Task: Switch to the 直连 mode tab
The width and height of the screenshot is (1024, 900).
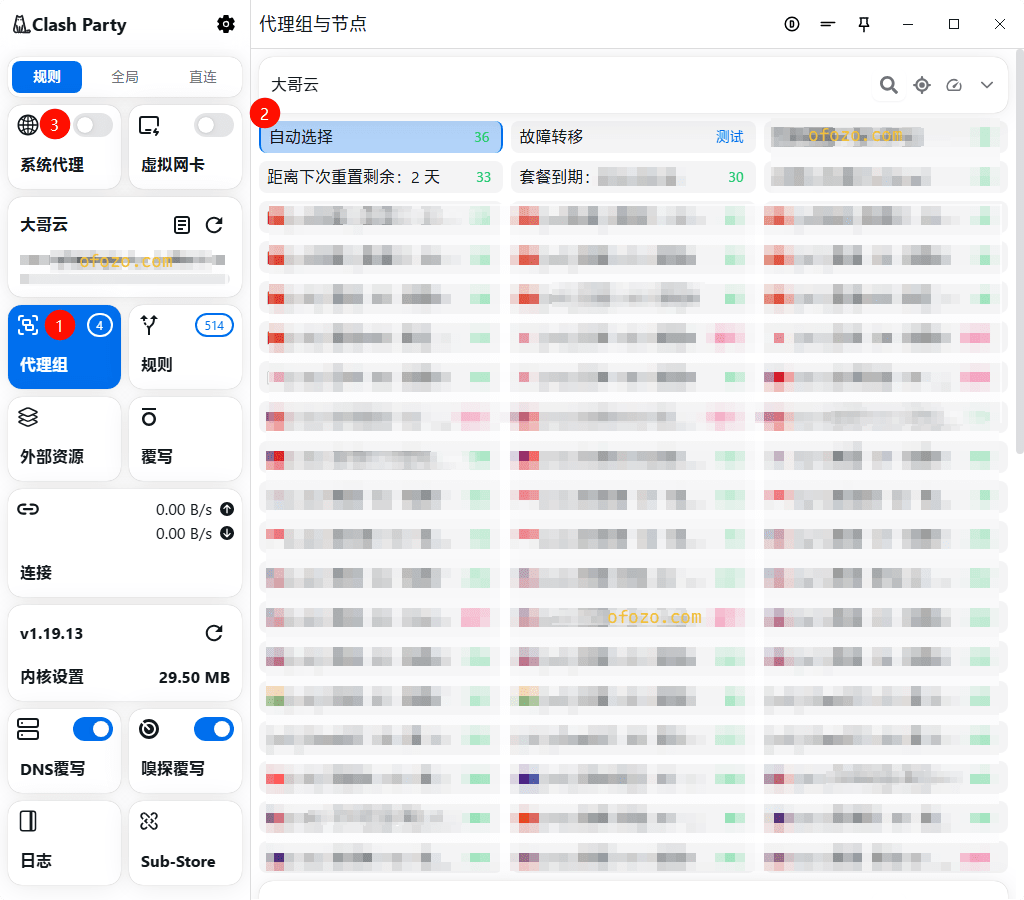Action: click(203, 77)
